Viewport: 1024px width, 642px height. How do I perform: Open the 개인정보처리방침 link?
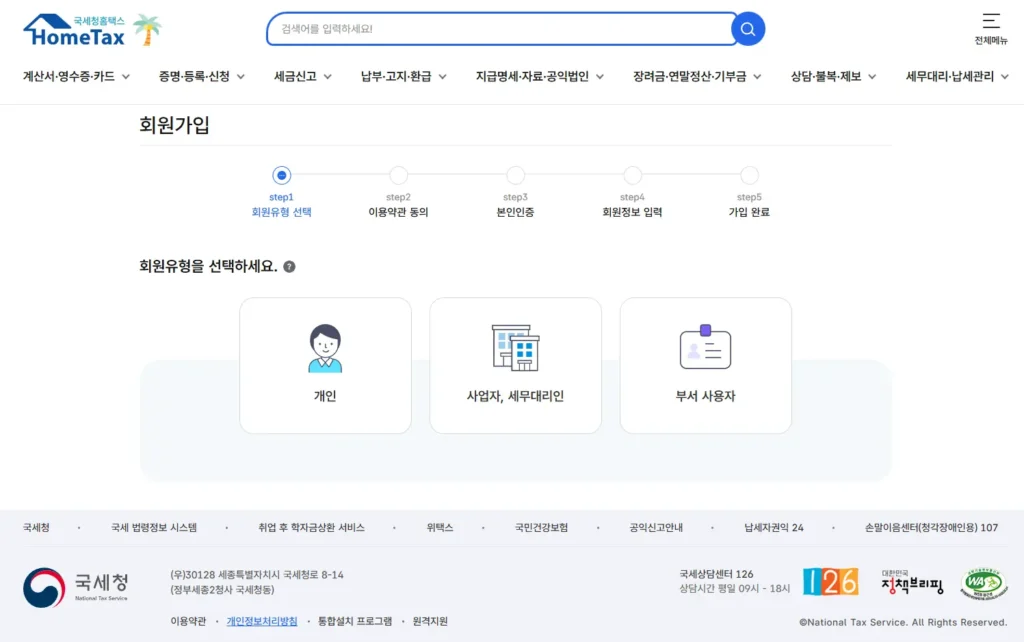[x=262, y=621]
